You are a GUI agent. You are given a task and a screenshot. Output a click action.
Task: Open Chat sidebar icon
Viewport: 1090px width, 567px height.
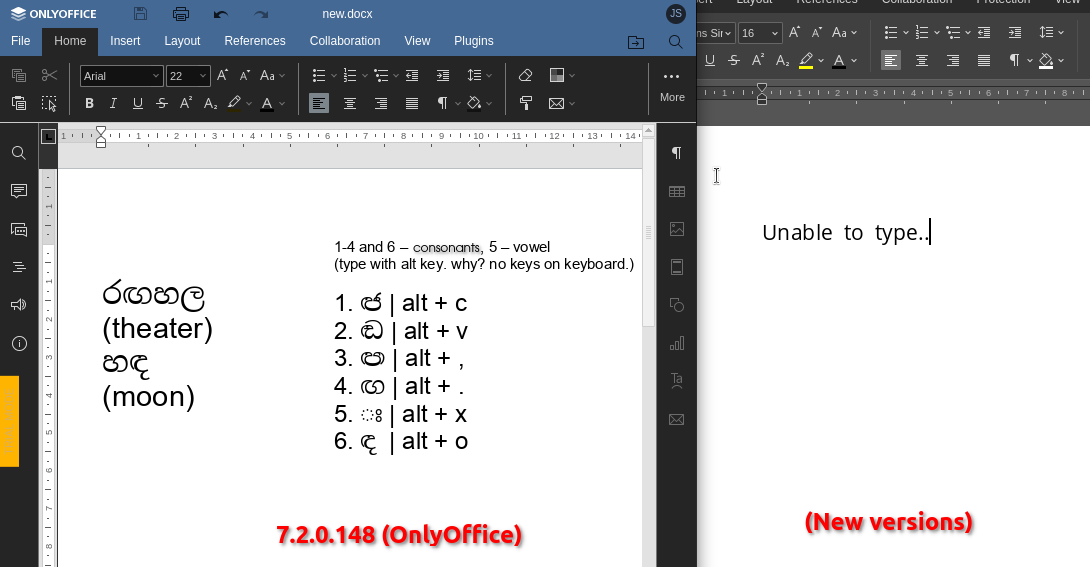(19, 229)
